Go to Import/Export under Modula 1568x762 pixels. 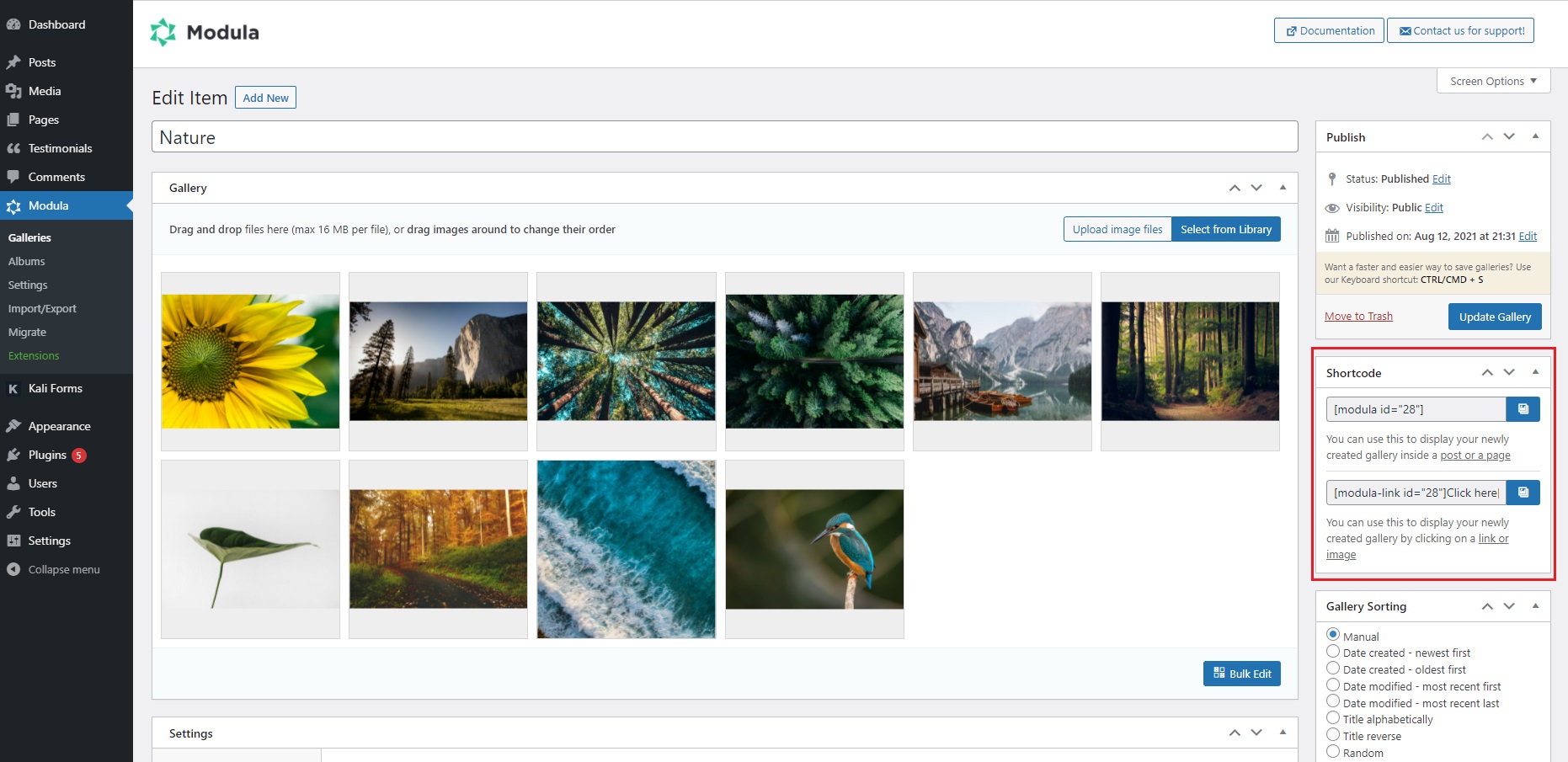42,308
